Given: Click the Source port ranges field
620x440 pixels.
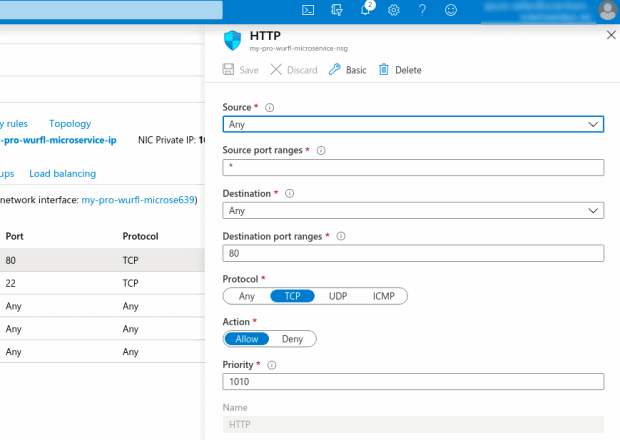Looking at the screenshot, I should (x=413, y=167).
